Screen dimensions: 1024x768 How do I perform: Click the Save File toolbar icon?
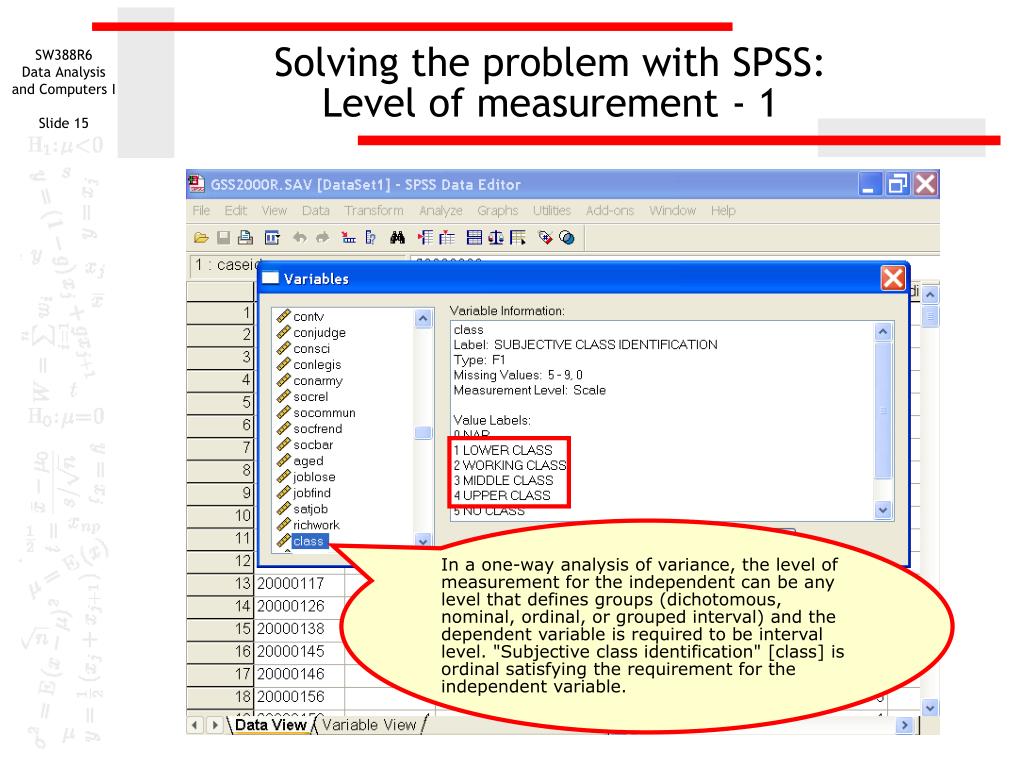(223, 238)
